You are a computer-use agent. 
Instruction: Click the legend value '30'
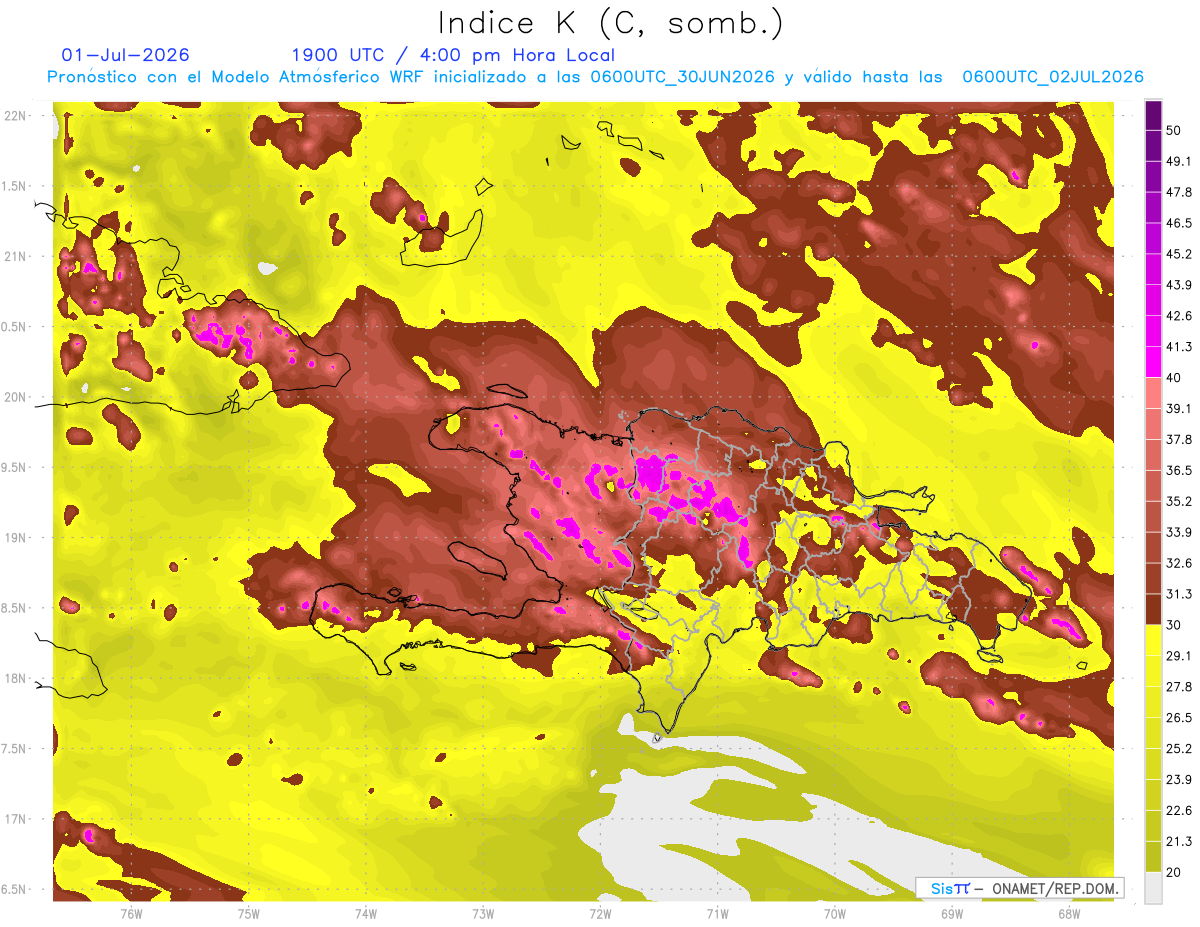pyautogui.click(x=1175, y=625)
